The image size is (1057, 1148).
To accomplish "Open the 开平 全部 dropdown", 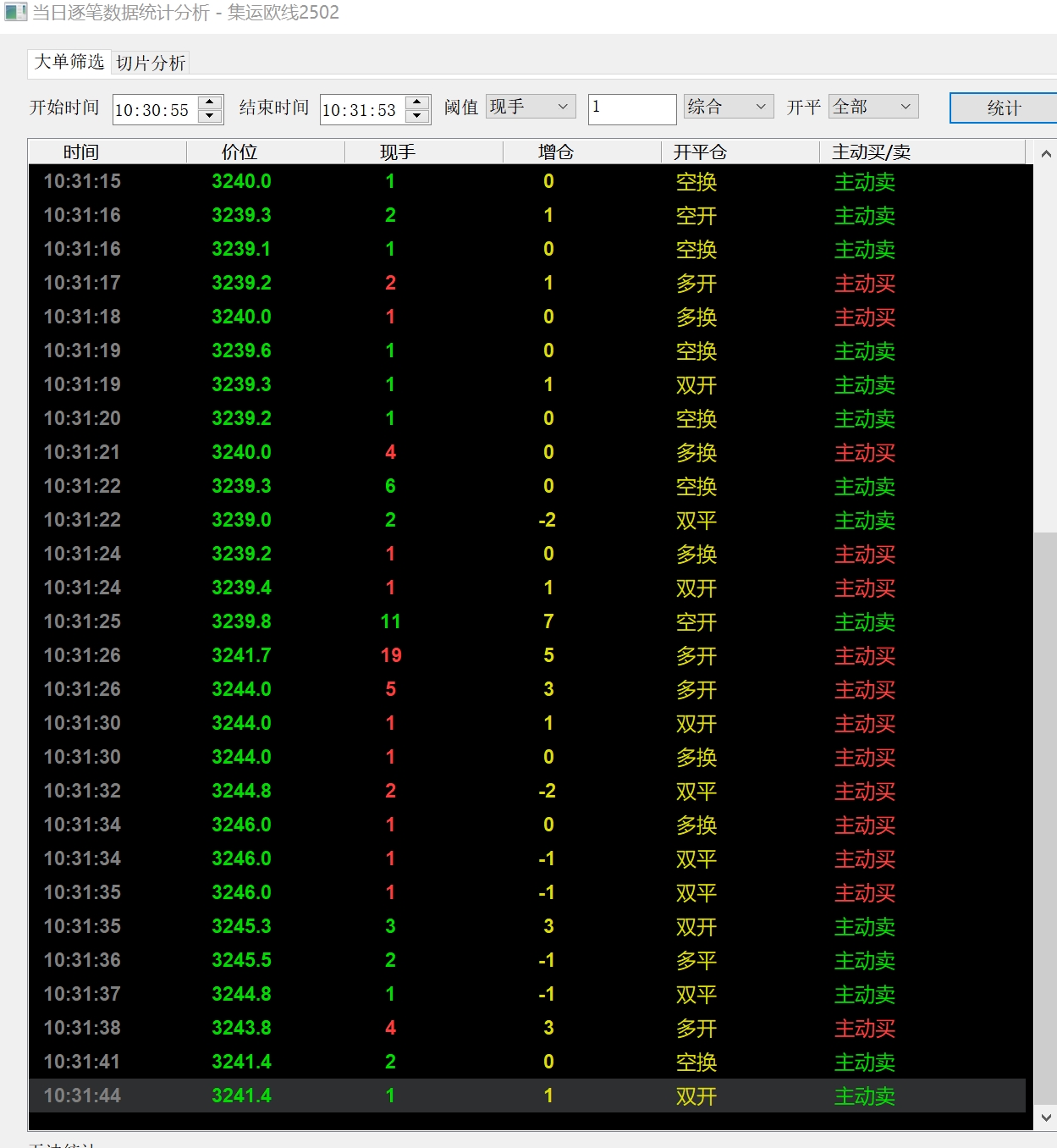I will click(x=873, y=107).
